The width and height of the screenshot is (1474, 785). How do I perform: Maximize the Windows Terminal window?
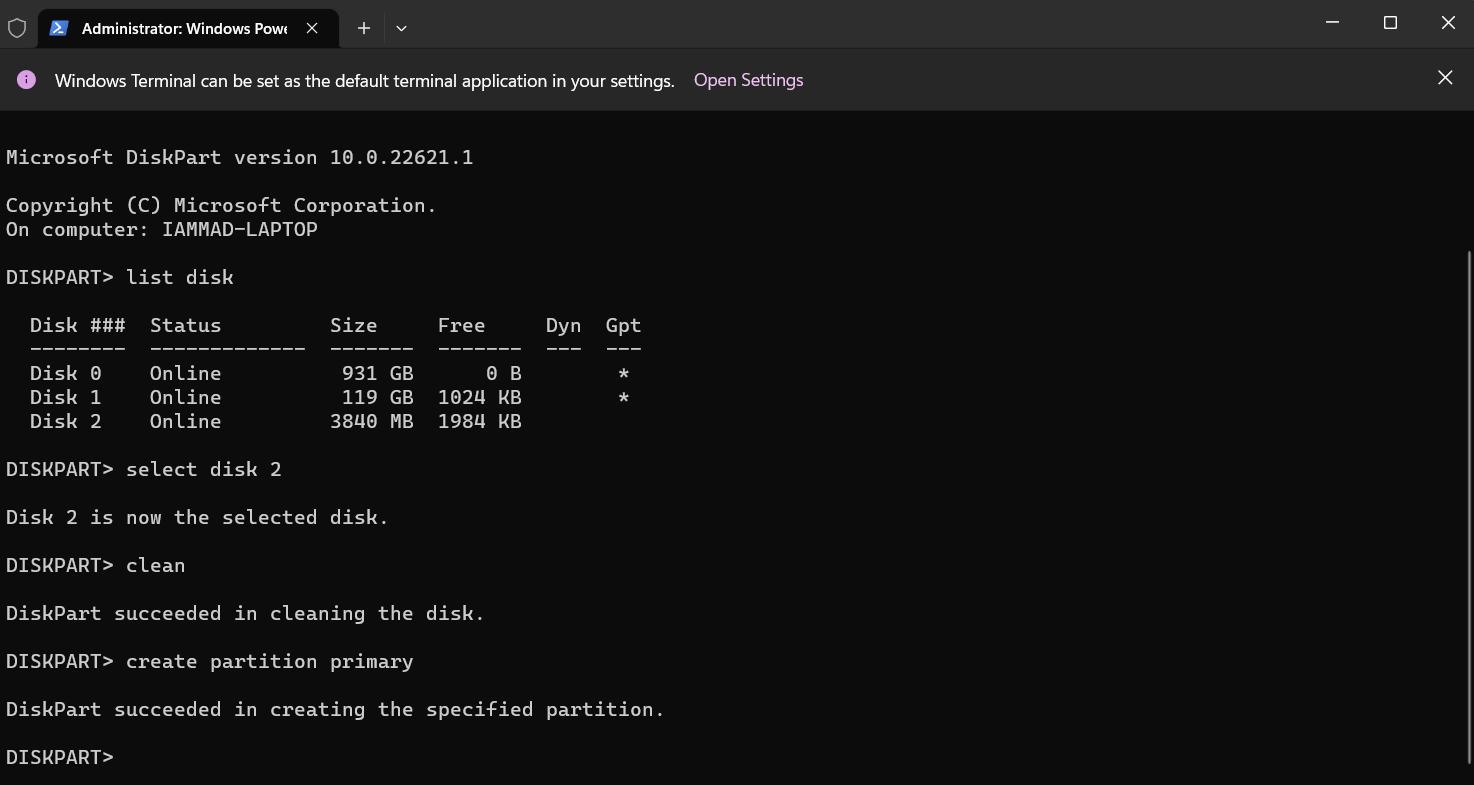[x=1390, y=23]
